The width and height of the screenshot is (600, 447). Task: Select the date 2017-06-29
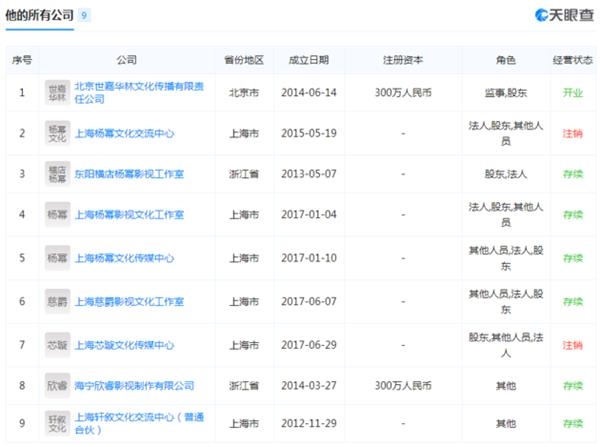(309, 345)
